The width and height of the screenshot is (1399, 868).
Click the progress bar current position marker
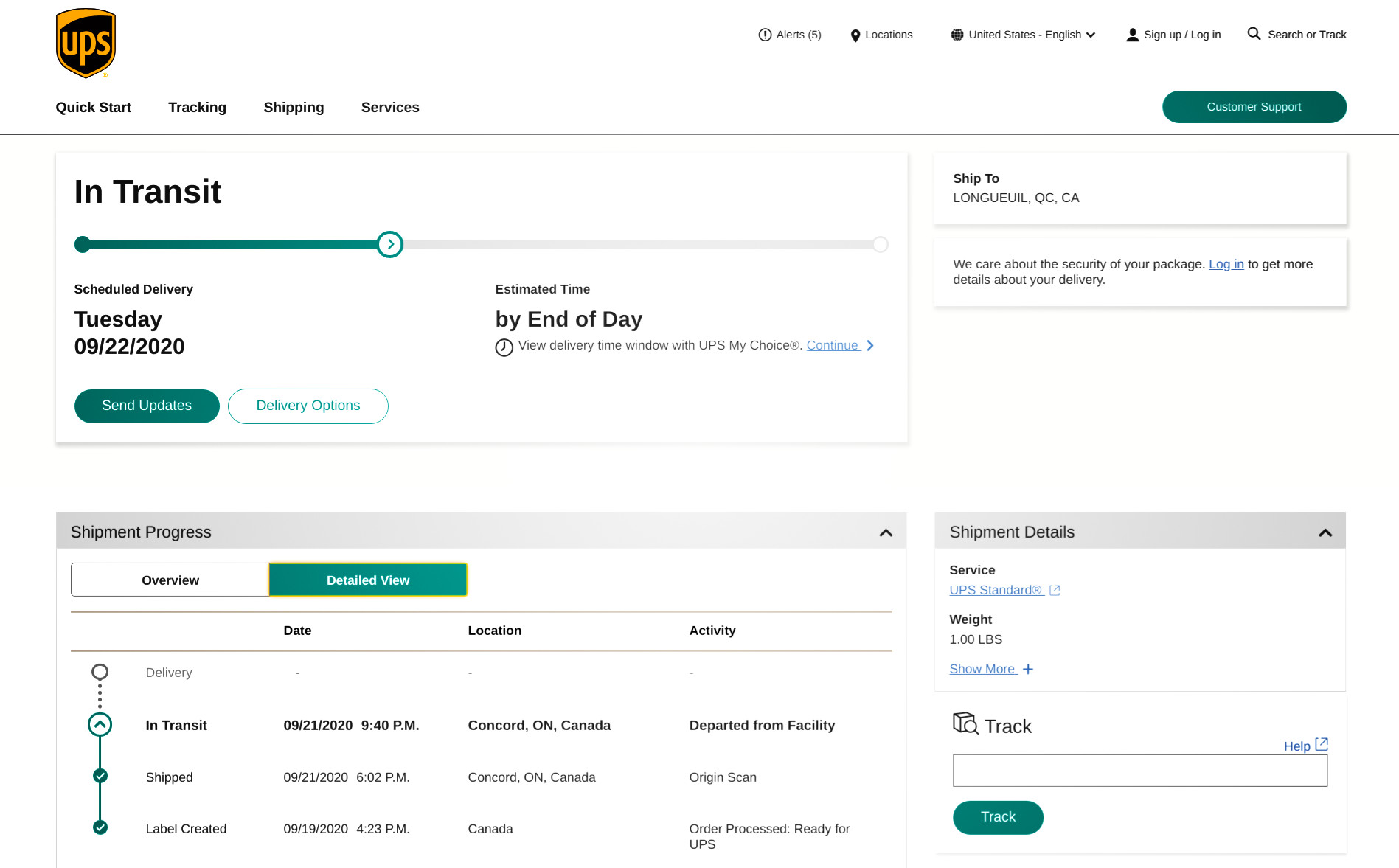[390, 244]
